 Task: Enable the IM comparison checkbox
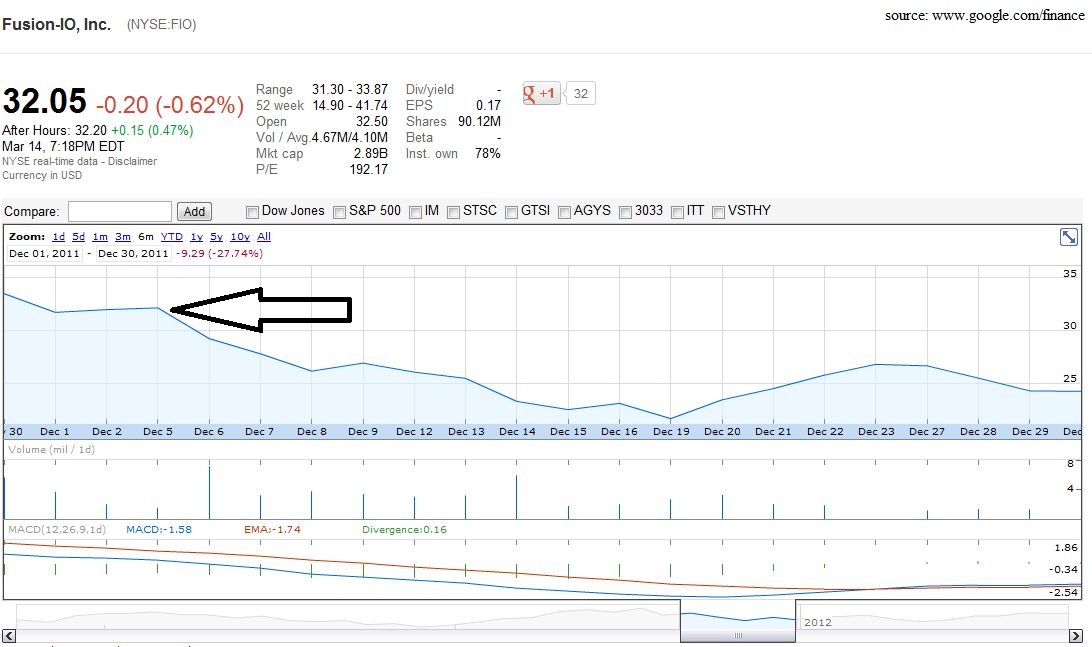point(416,212)
